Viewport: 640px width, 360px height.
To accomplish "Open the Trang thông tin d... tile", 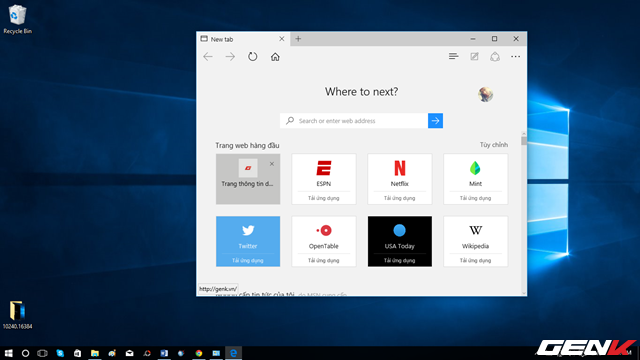I will (x=248, y=179).
